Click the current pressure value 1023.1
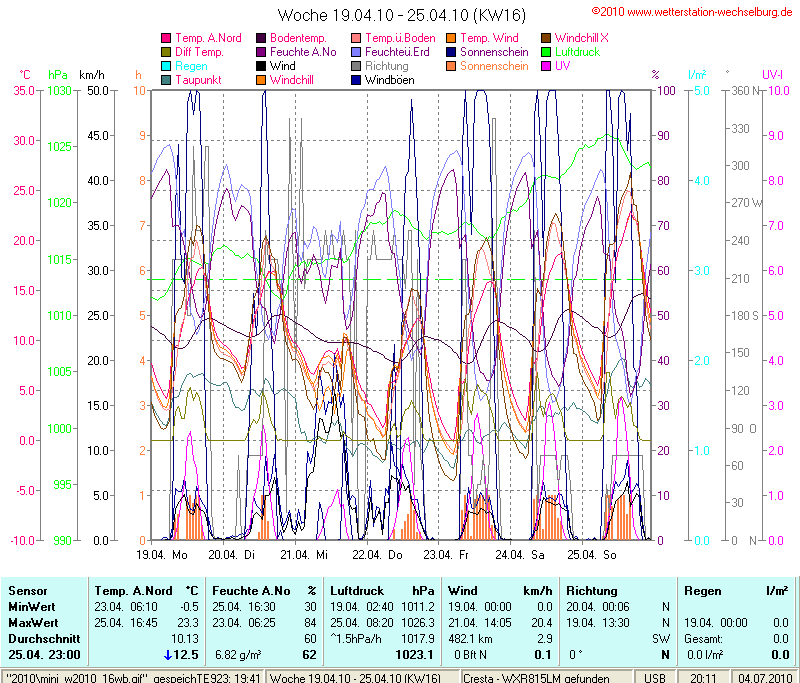The image size is (800, 683). [x=414, y=654]
